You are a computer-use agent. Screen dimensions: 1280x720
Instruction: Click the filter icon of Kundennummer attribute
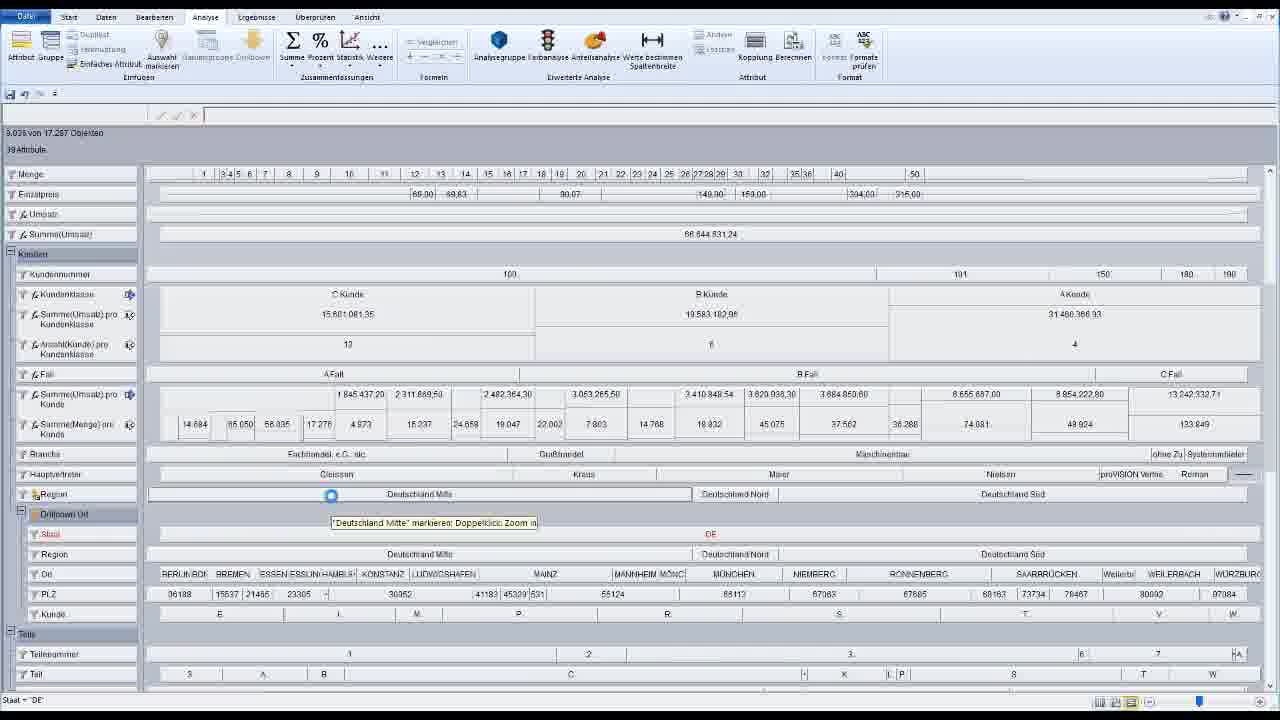23,275
